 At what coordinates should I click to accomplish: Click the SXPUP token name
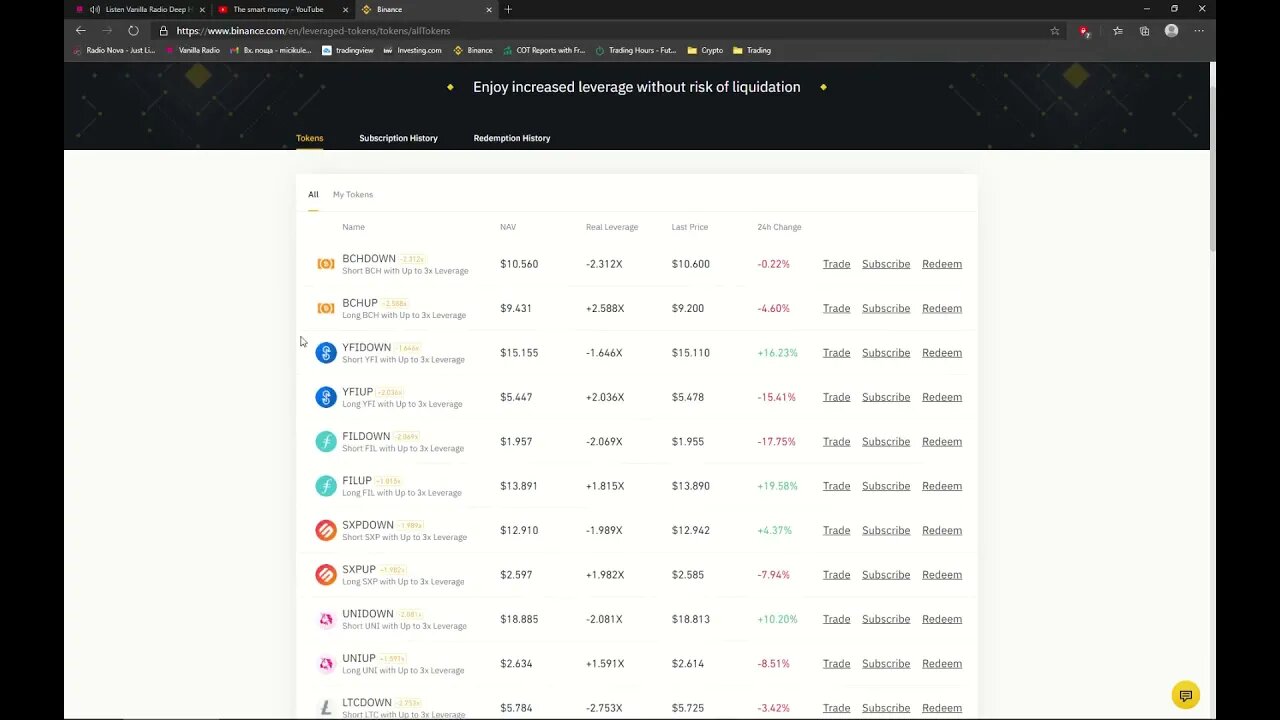(359, 569)
